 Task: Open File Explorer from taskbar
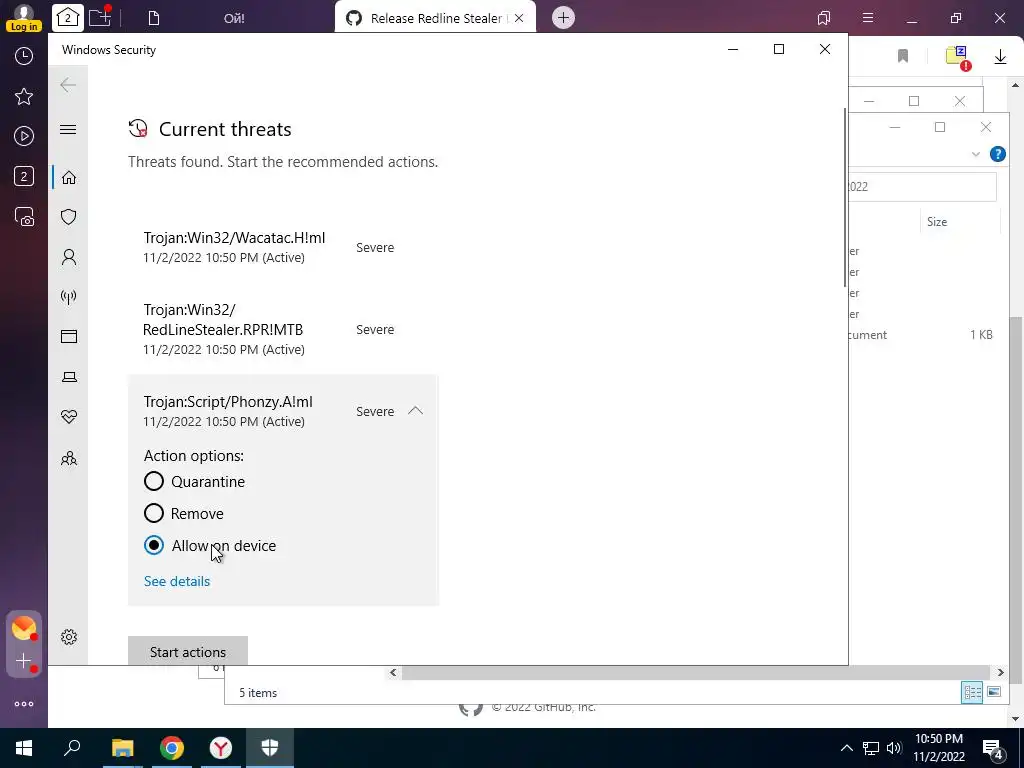point(122,748)
